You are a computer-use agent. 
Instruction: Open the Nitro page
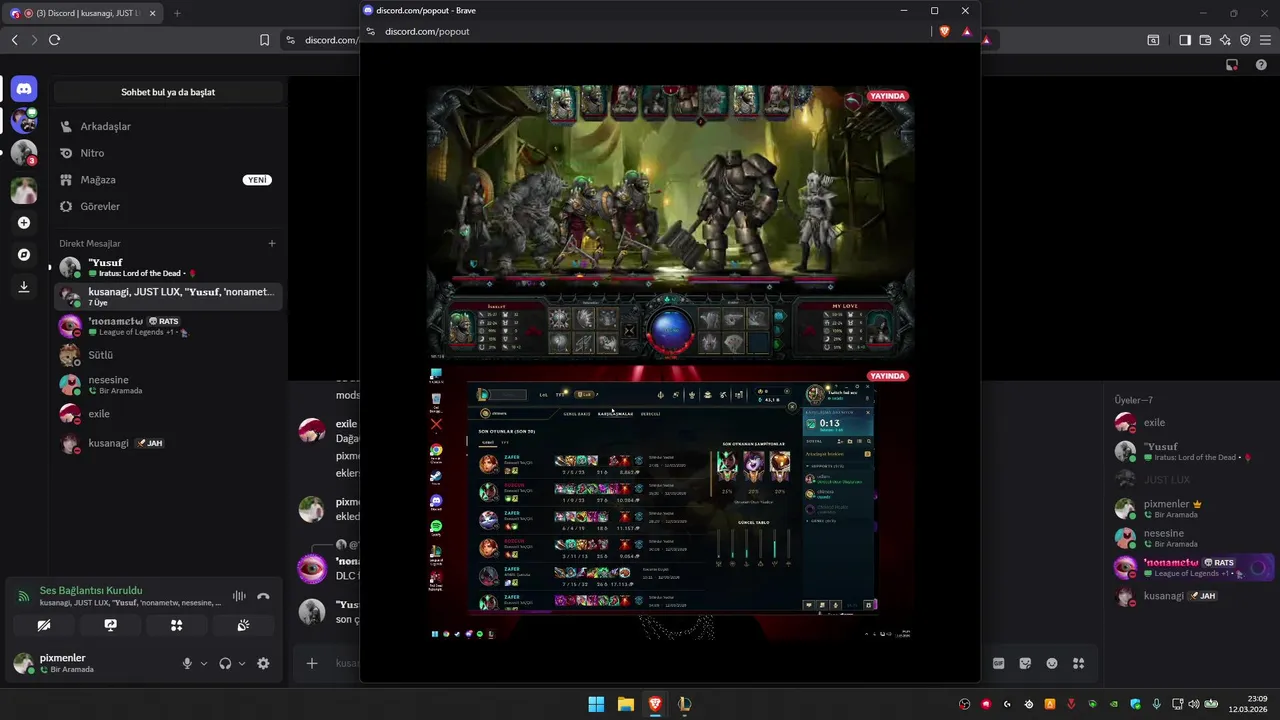(x=169, y=153)
